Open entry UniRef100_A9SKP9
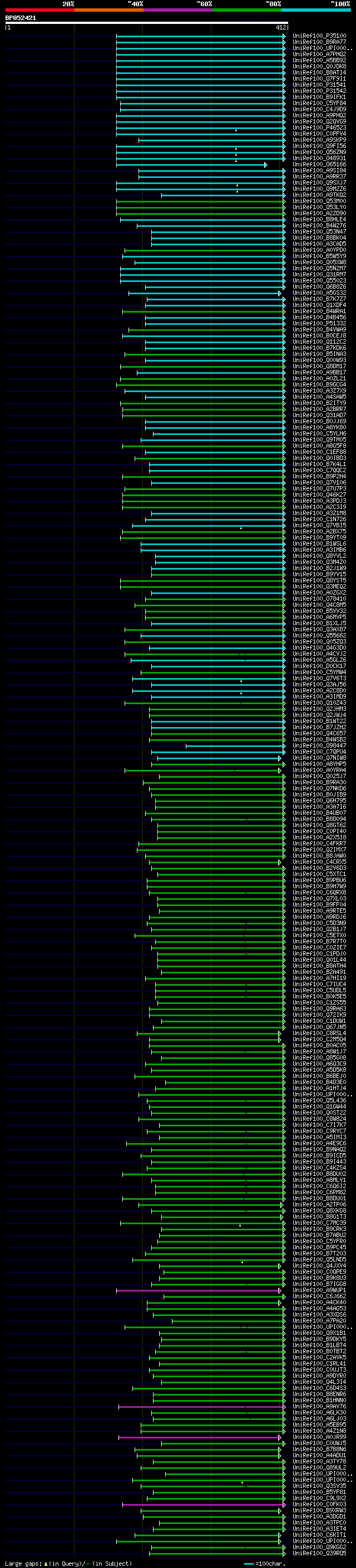 [319, 140]
